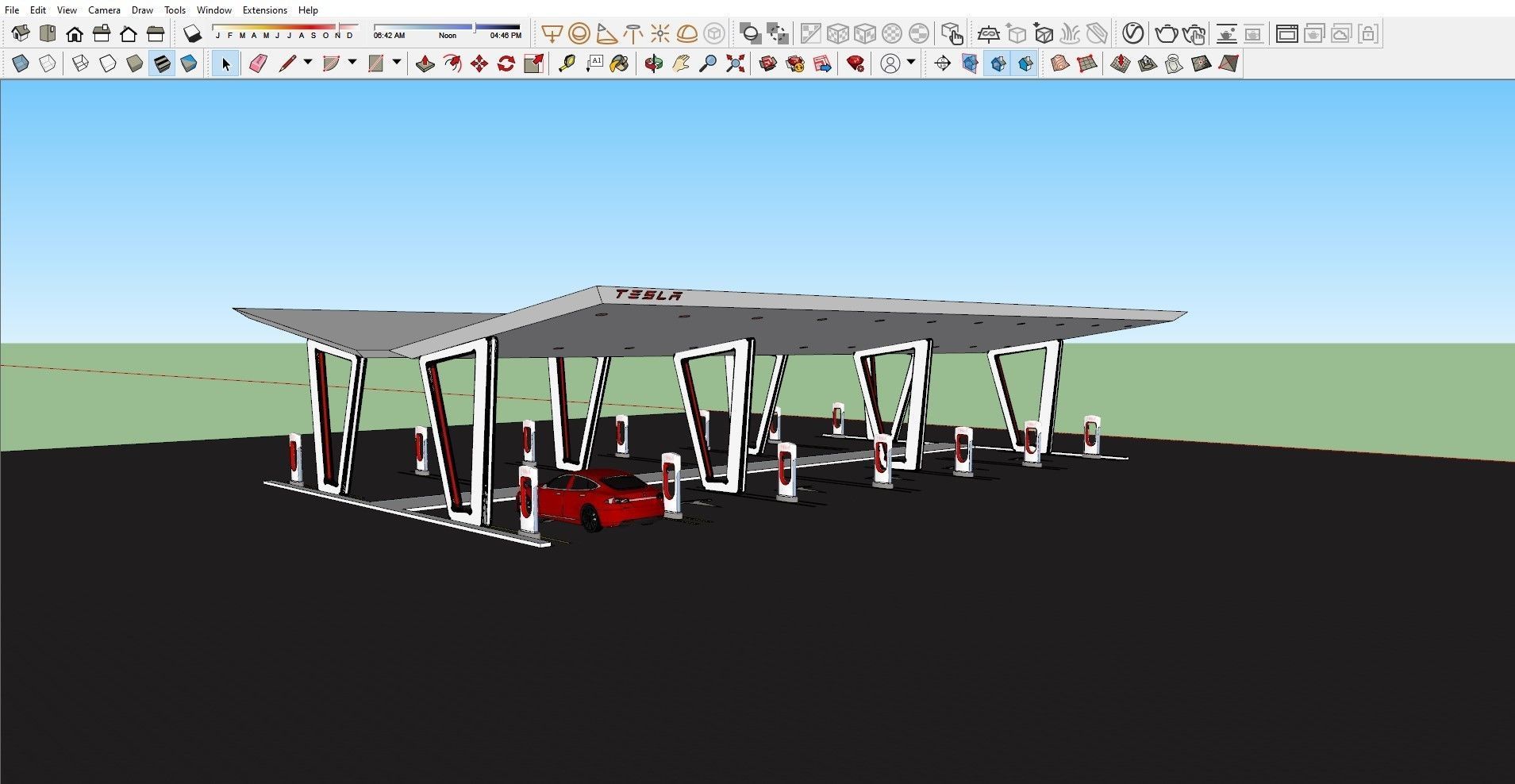
Task: Click Zoom Extents tool
Action: point(735,63)
